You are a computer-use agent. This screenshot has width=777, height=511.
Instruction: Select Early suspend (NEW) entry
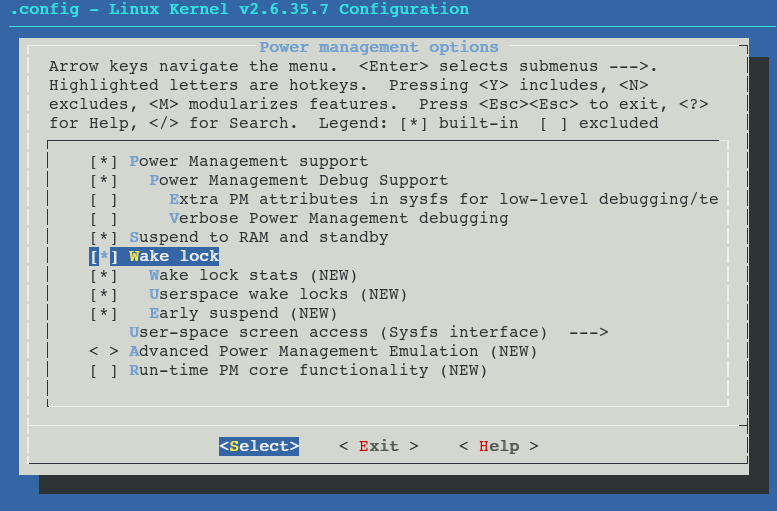(x=243, y=314)
